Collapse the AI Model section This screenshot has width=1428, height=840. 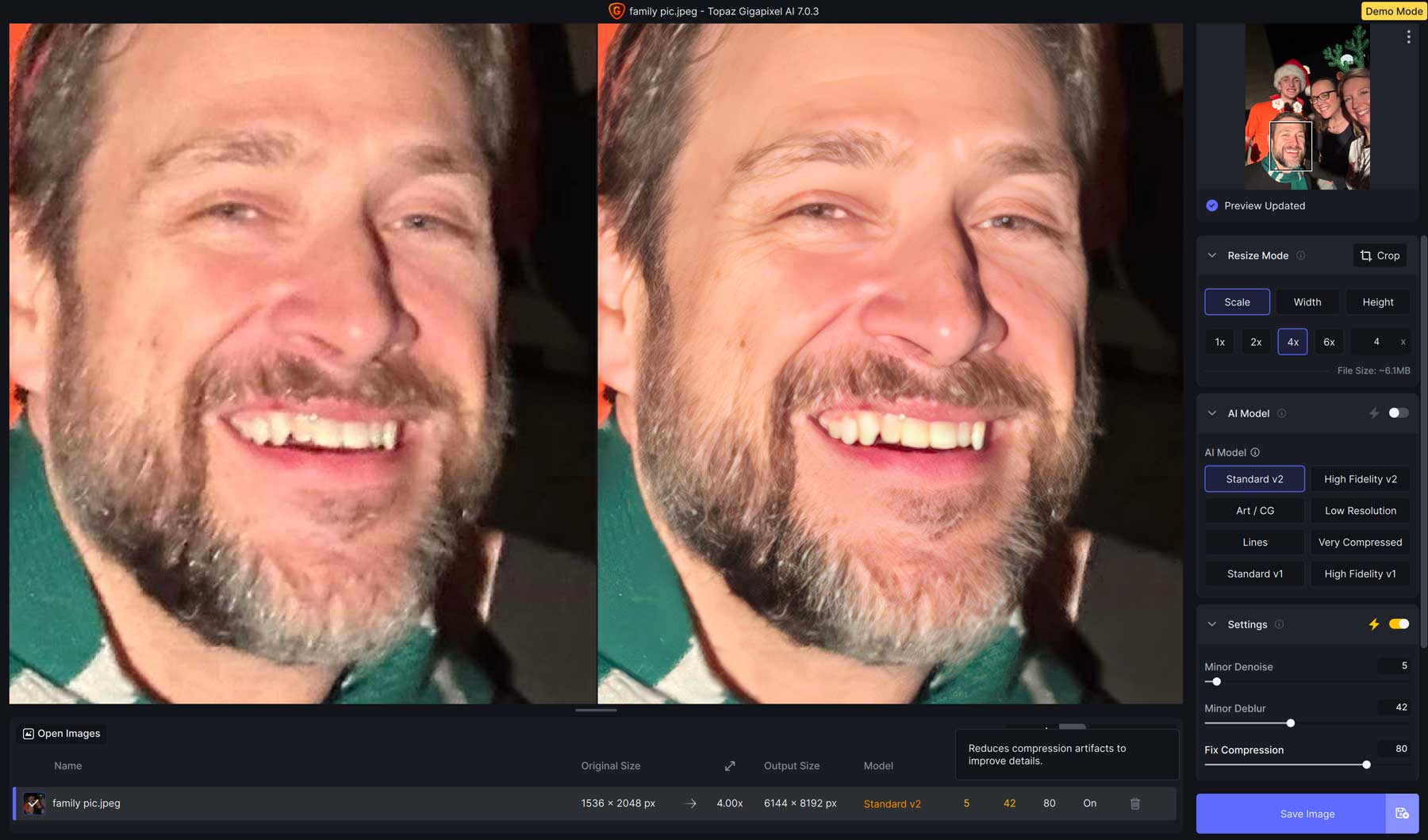1211,413
